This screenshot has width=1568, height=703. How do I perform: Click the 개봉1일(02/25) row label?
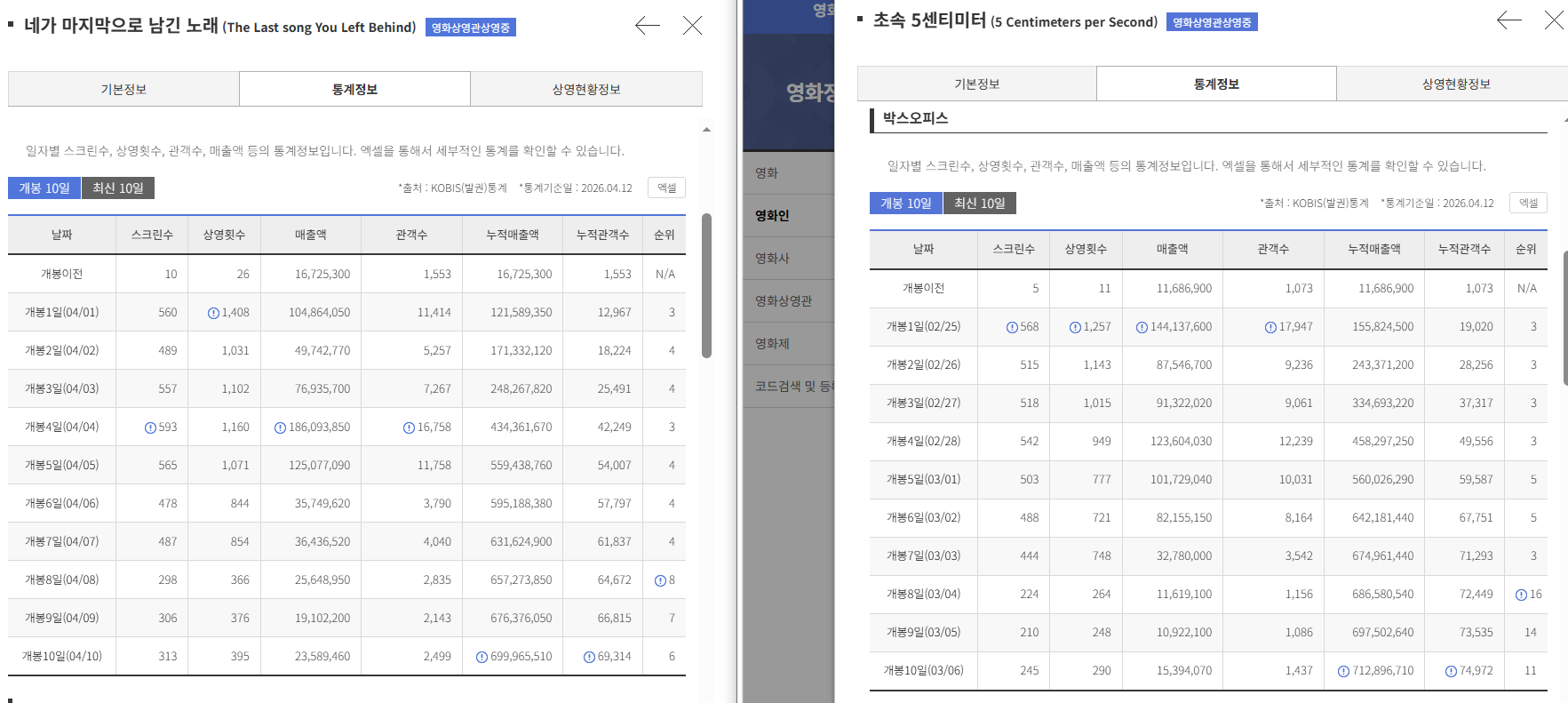click(924, 327)
